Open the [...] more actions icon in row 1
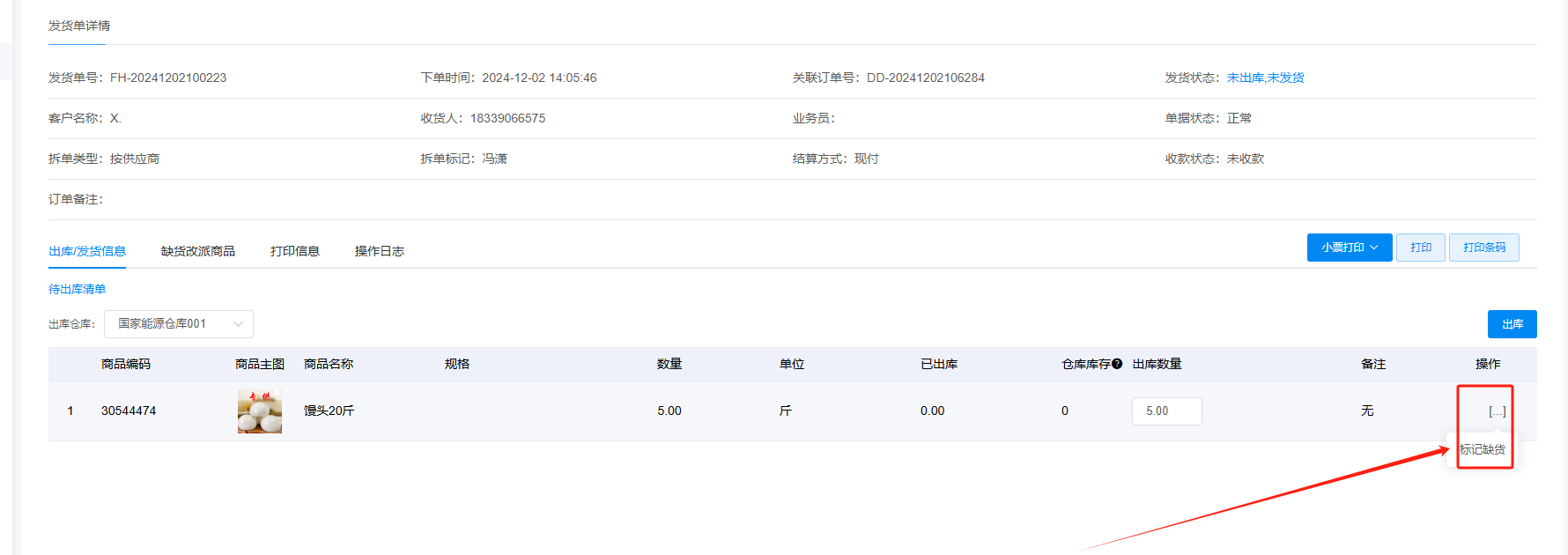The image size is (1568, 555). (x=1497, y=411)
